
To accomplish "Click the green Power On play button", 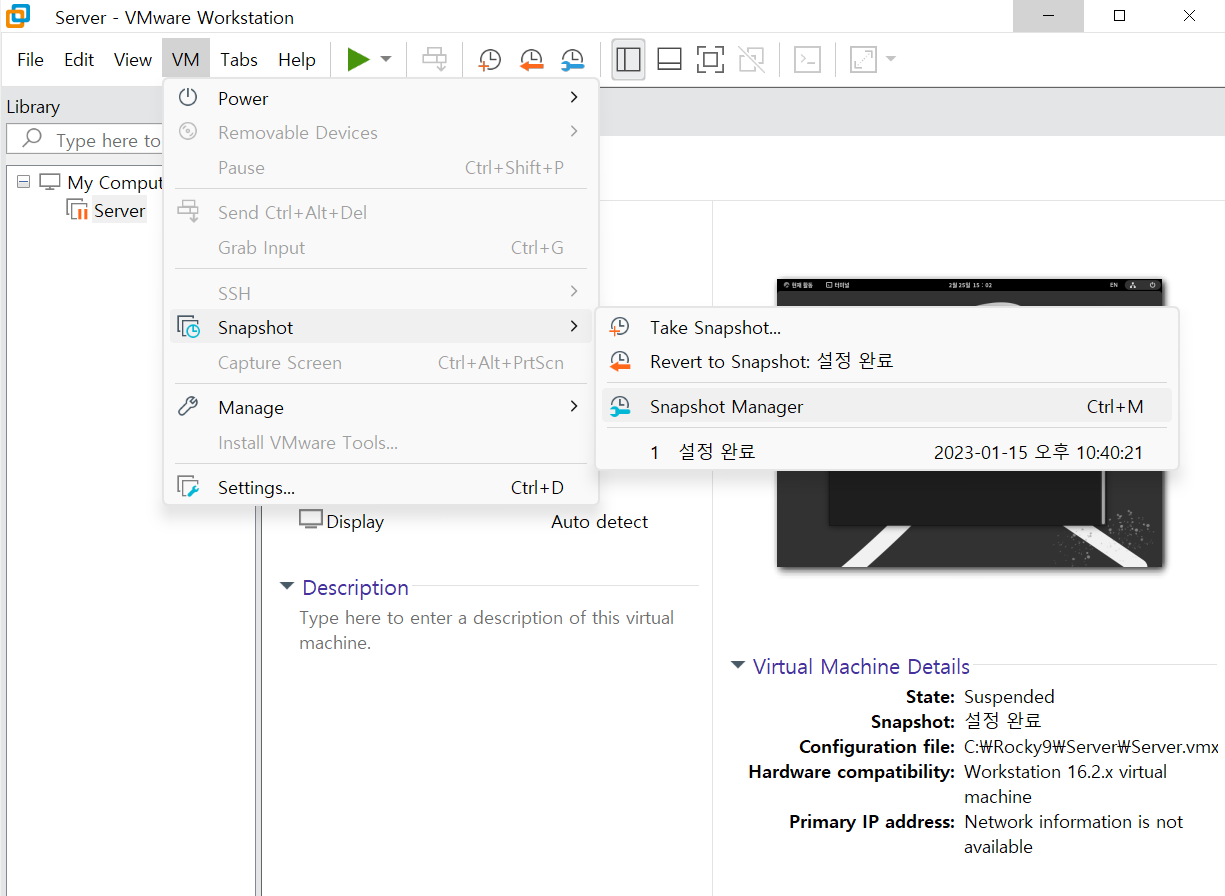I will pos(358,60).
